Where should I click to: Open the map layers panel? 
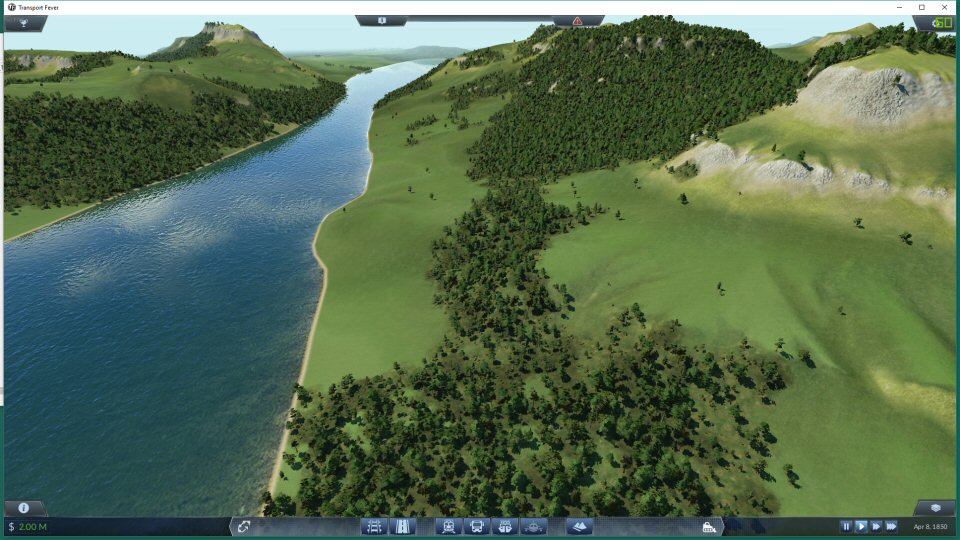click(x=935, y=508)
